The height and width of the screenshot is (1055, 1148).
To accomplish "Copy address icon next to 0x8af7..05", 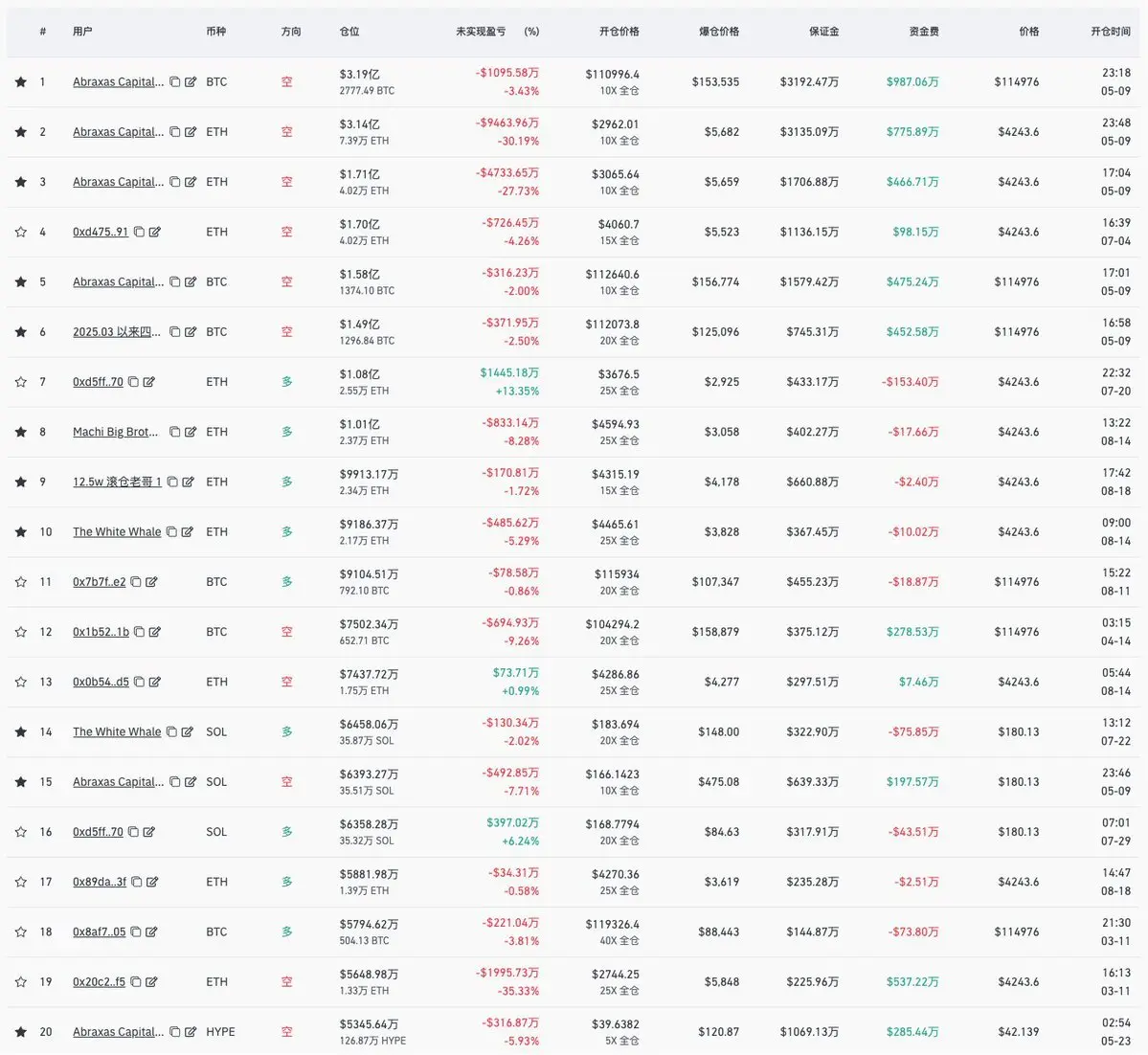I will 135,932.
